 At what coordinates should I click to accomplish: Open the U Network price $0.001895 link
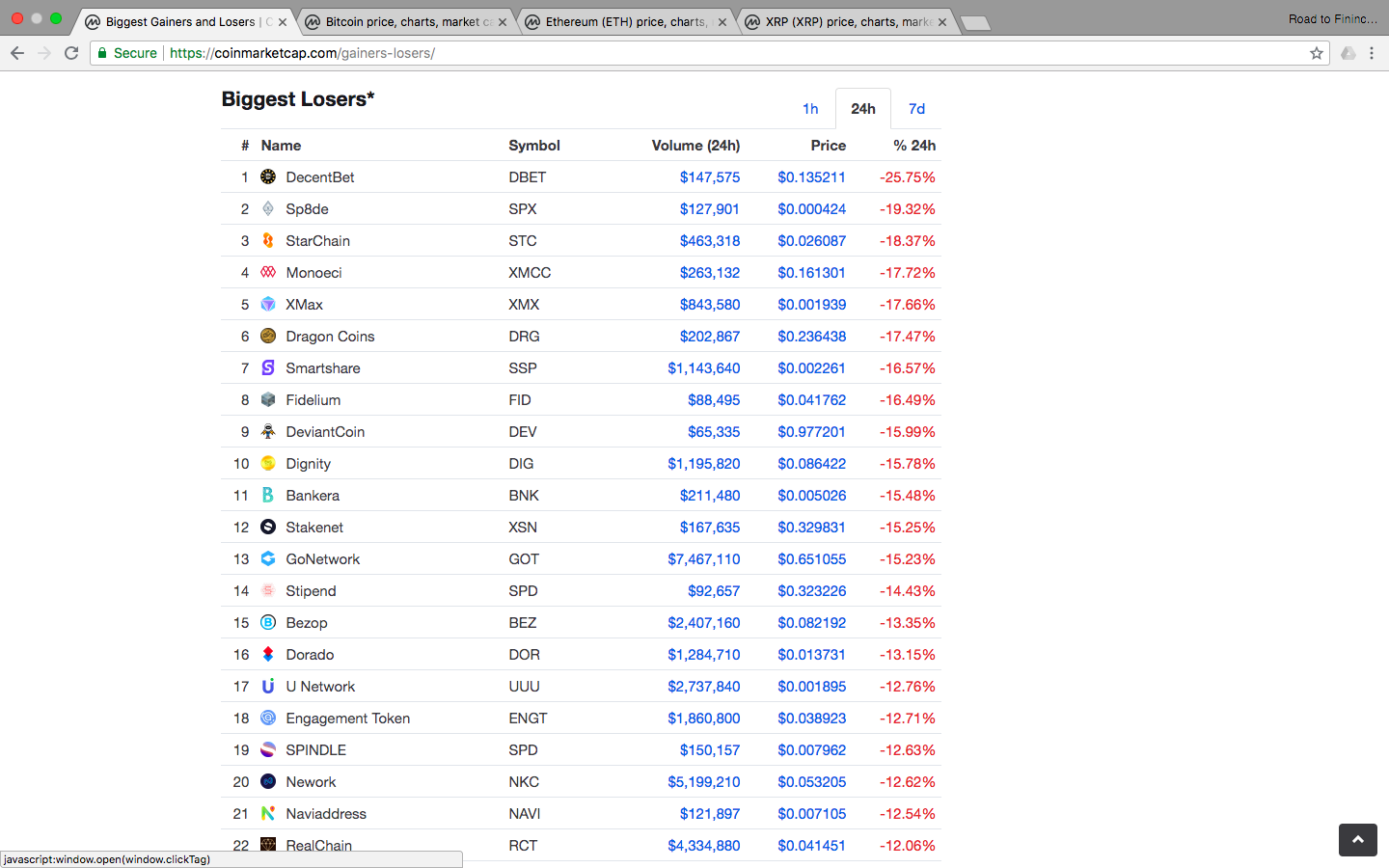pyautogui.click(x=812, y=687)
